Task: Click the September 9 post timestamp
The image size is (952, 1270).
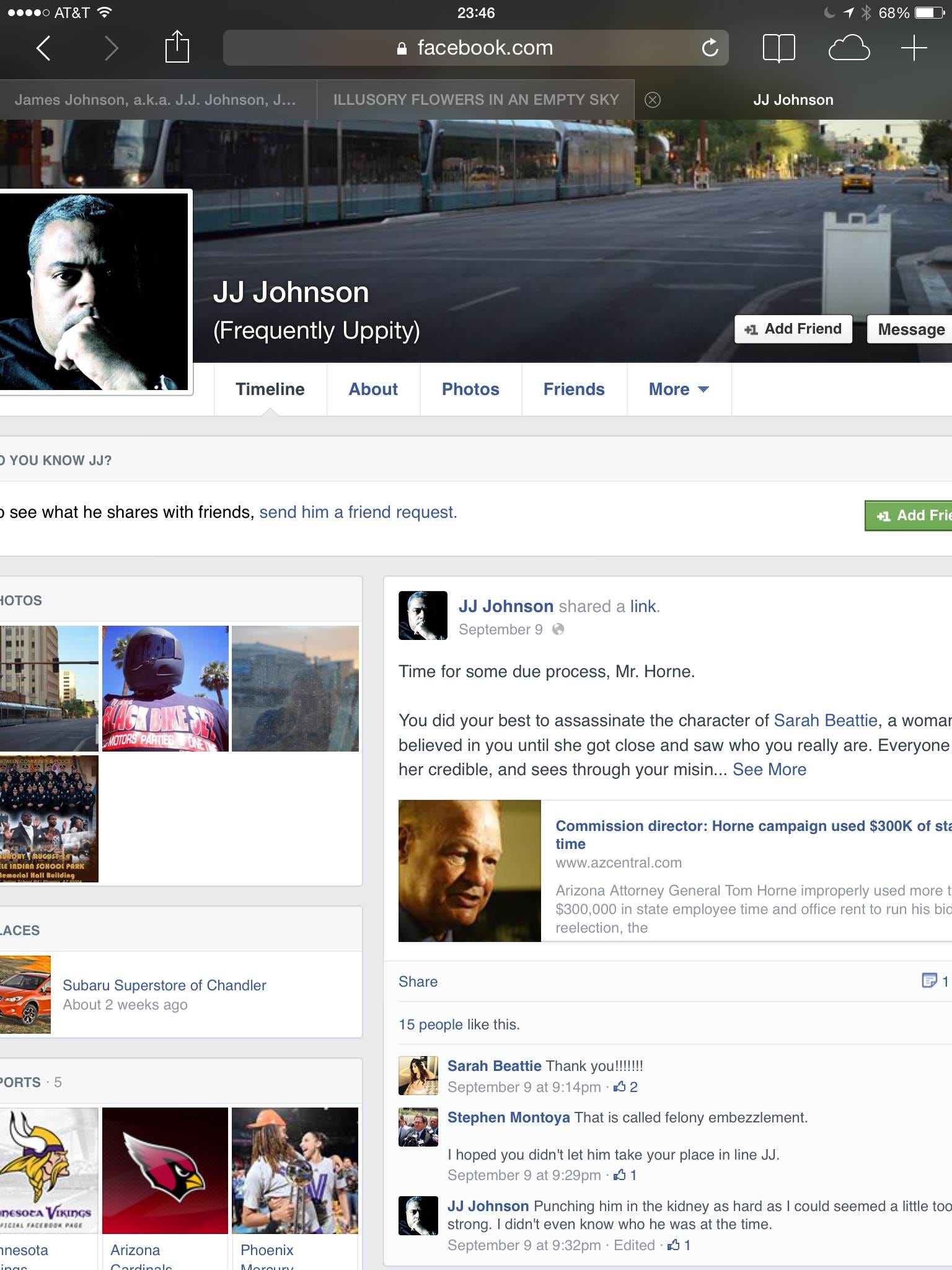Action: (x=500, y=629)
